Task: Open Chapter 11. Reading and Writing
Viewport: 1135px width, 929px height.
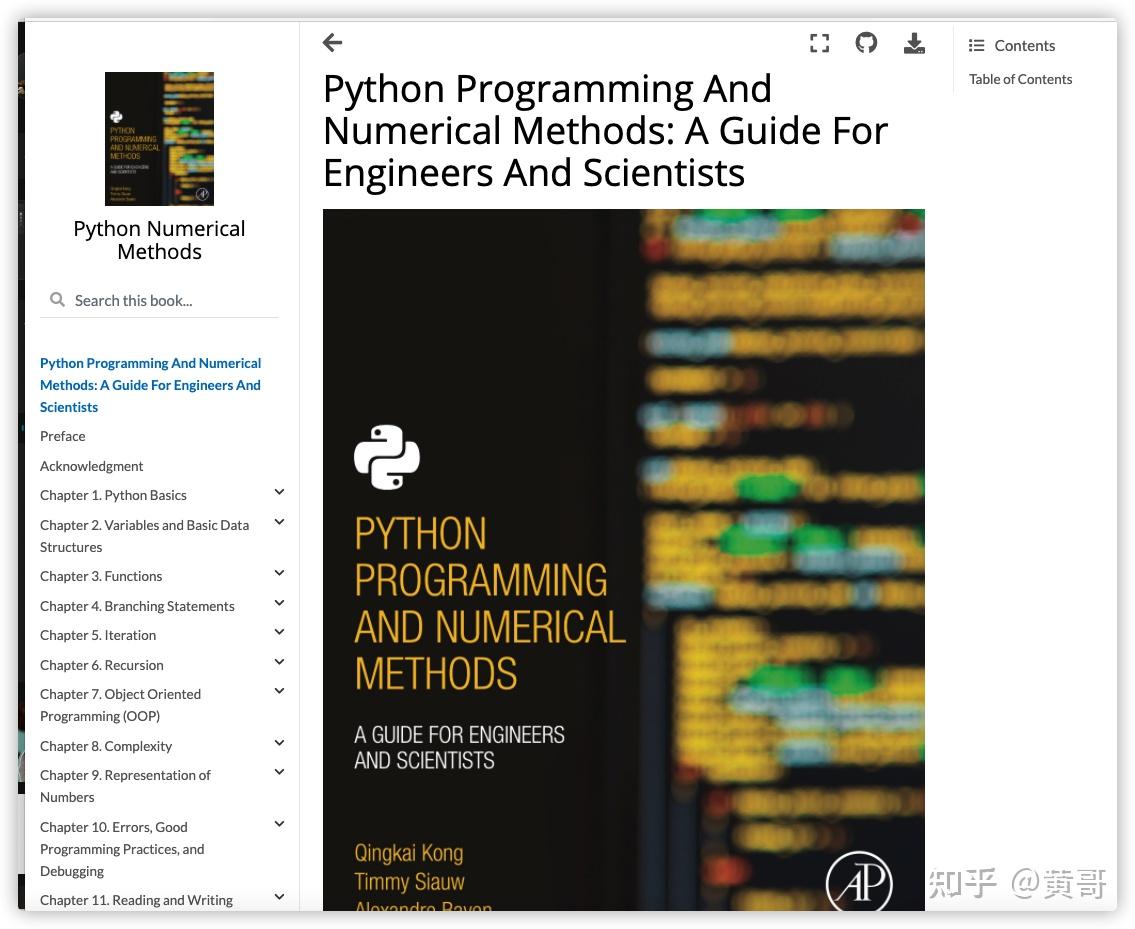Action: (137, 900)
